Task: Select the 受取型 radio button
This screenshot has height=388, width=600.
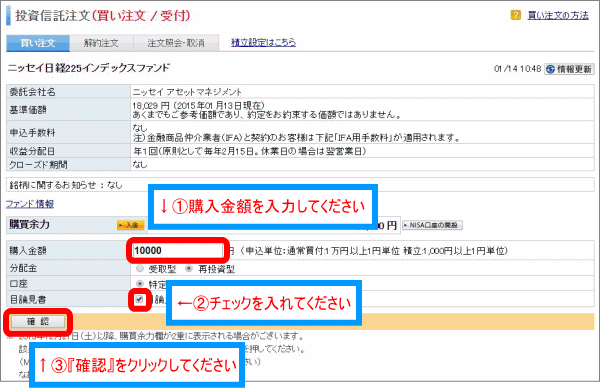Action: pyautogui.click(x=140, y=269)
